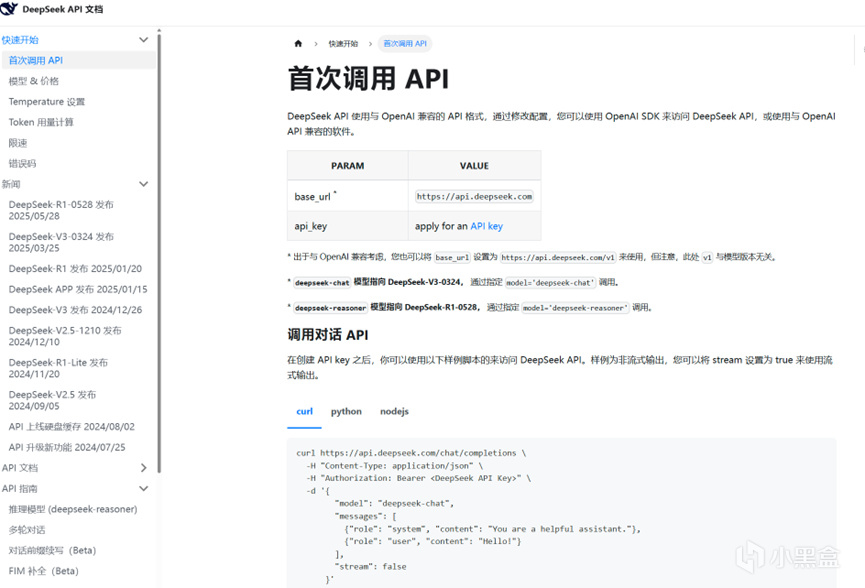This screenshot has width=865, height=588.
Task: Click the DeepSeek API 文档 site title
Action: [62, 9]
